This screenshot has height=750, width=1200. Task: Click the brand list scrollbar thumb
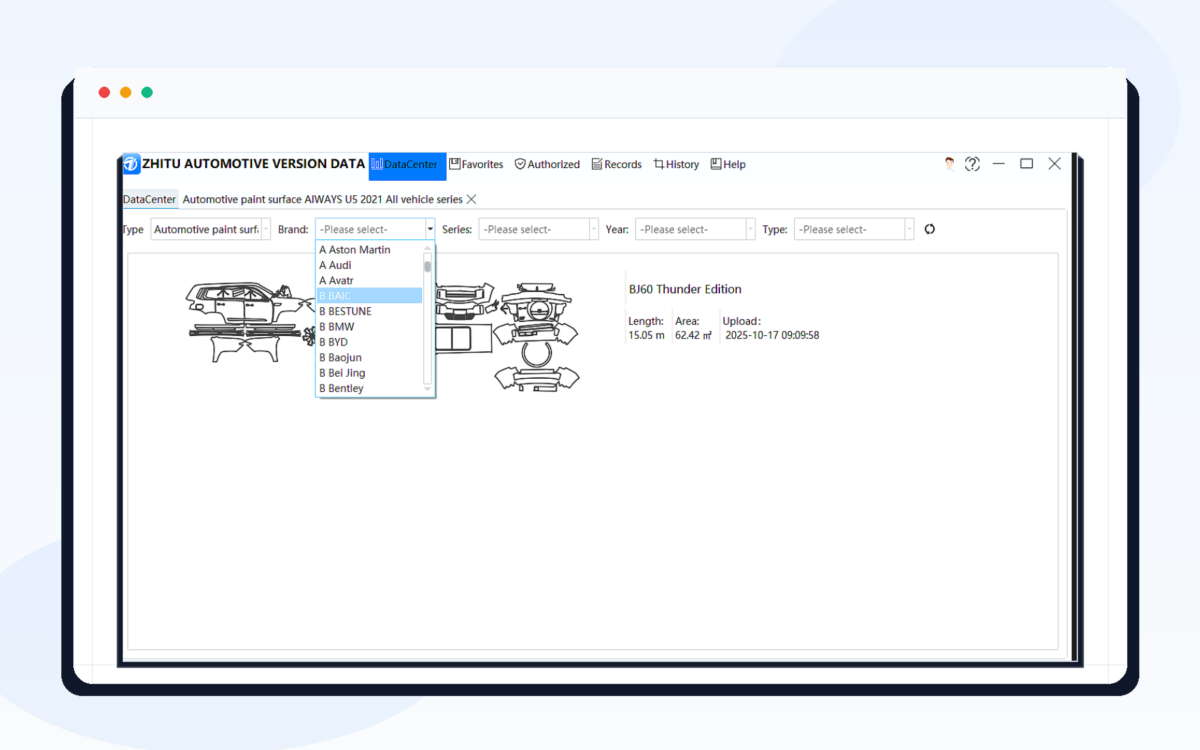point(428,267)
